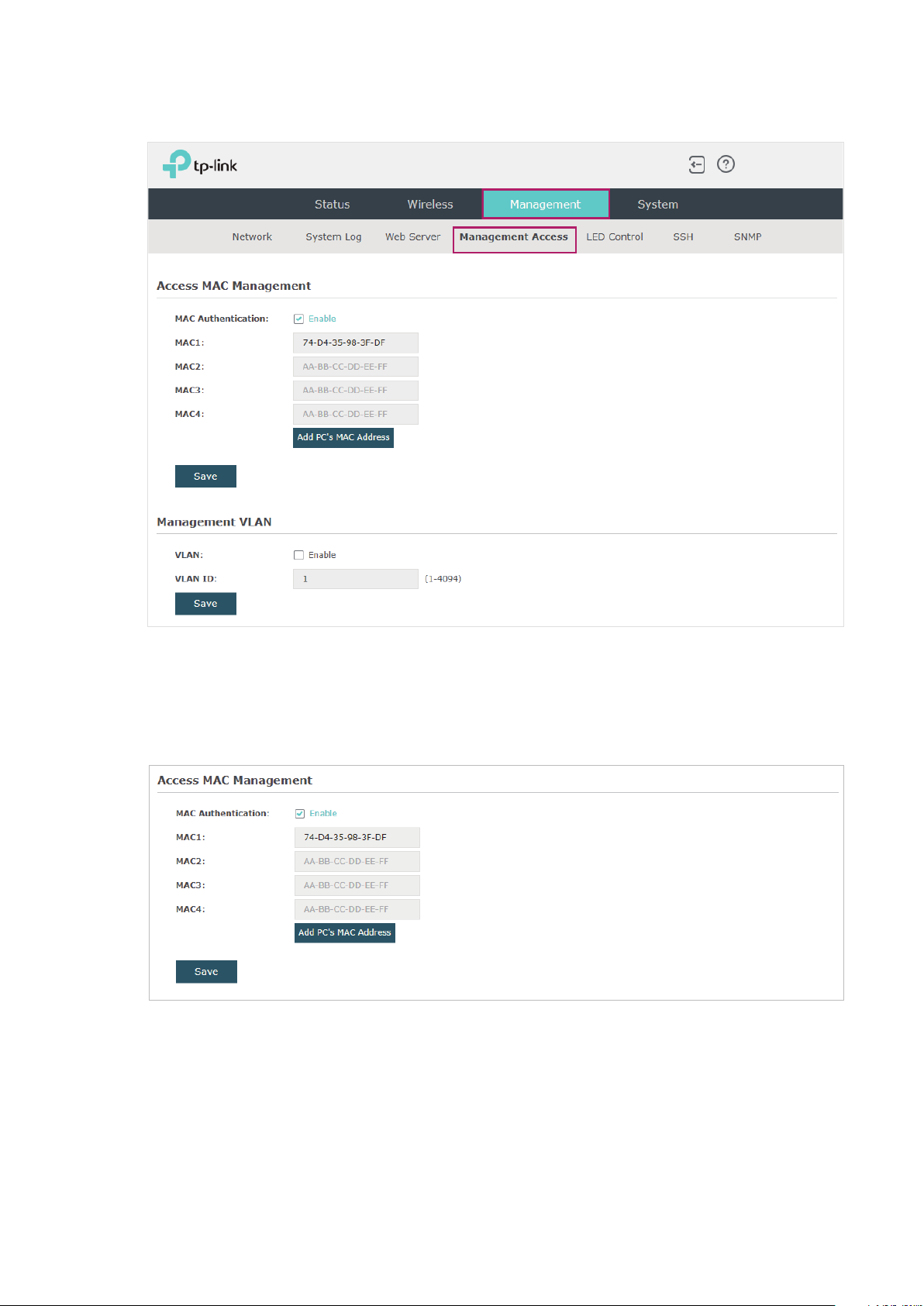The image size is (924, 1306).
Task: Click Add PC's MAC Address in top panel
Action: click(343, 438)
